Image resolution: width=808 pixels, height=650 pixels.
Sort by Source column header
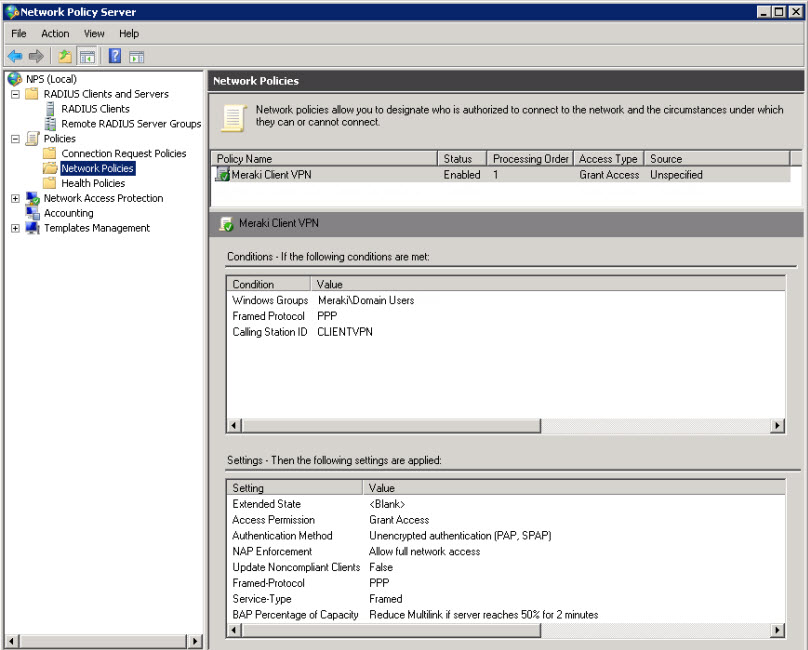pyautogui.click(x=717, y=158)
